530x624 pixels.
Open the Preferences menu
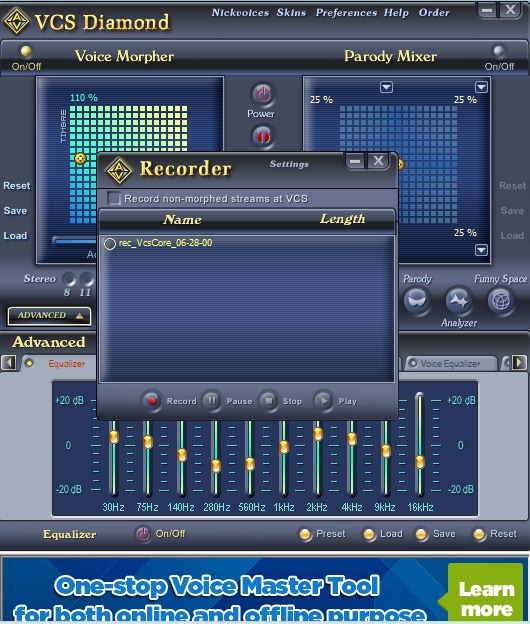tap(346, 13)
